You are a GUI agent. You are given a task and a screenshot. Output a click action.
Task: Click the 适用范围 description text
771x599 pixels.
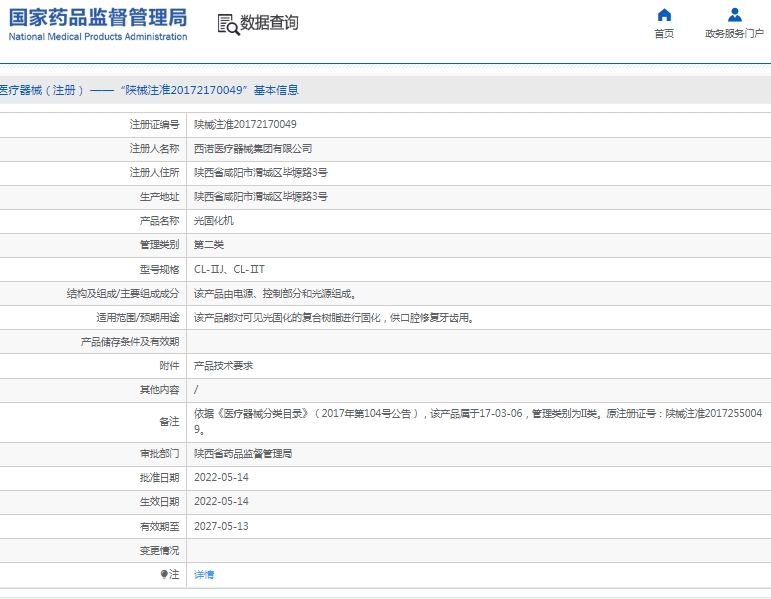(334, 318)
